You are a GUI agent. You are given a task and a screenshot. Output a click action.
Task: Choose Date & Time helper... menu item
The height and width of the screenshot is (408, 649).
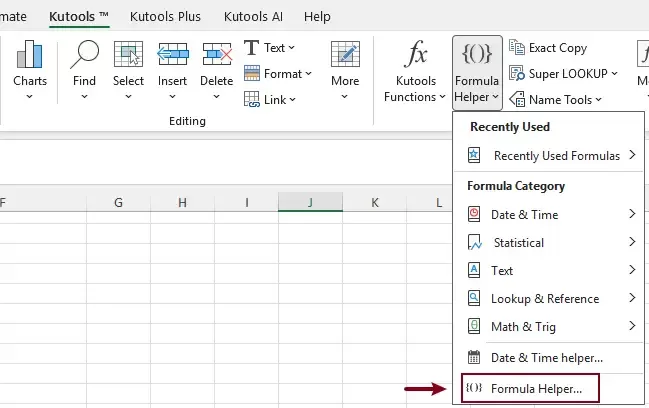(x=547, y=358)
